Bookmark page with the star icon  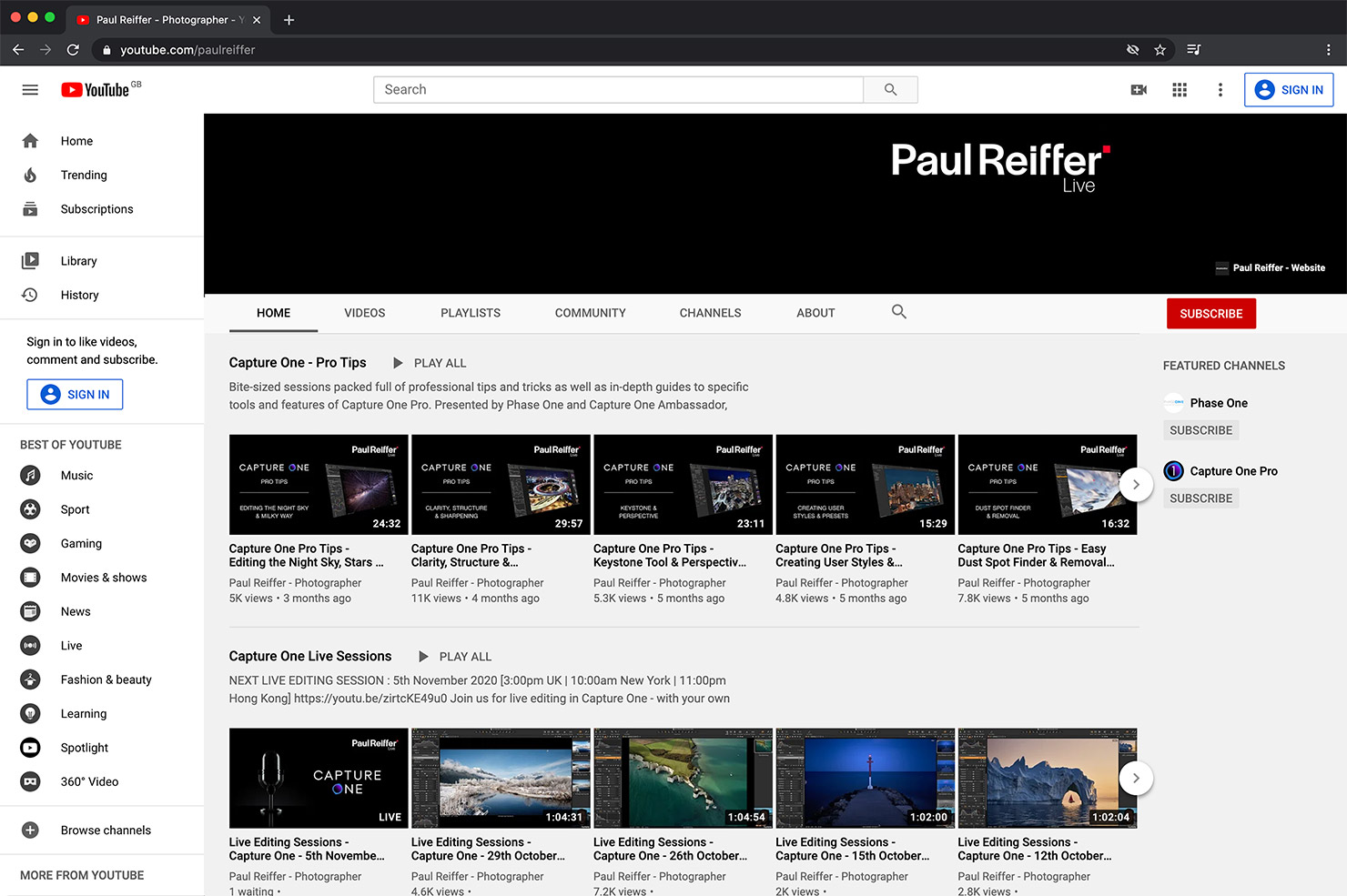pos(1160,50)
